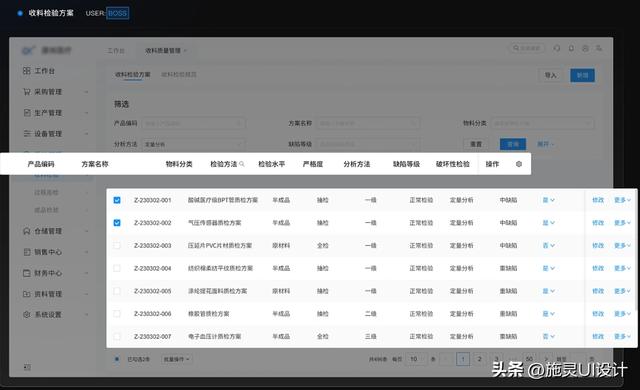The width and height of the screenshot is (640, 390).
Task: Expand the 仓储管理 sidebar menu
Action: [x=86, y=231]
